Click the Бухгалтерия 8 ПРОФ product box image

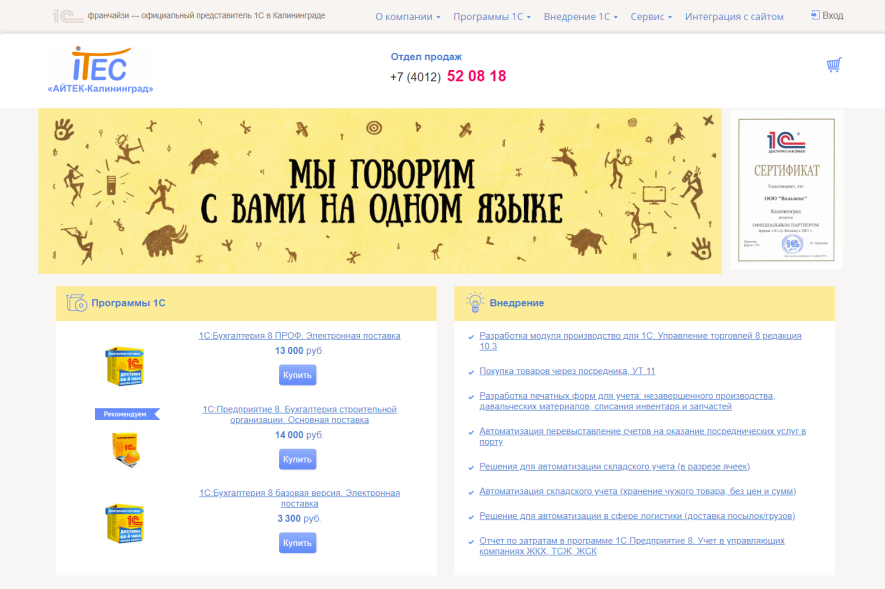point(125,366)
